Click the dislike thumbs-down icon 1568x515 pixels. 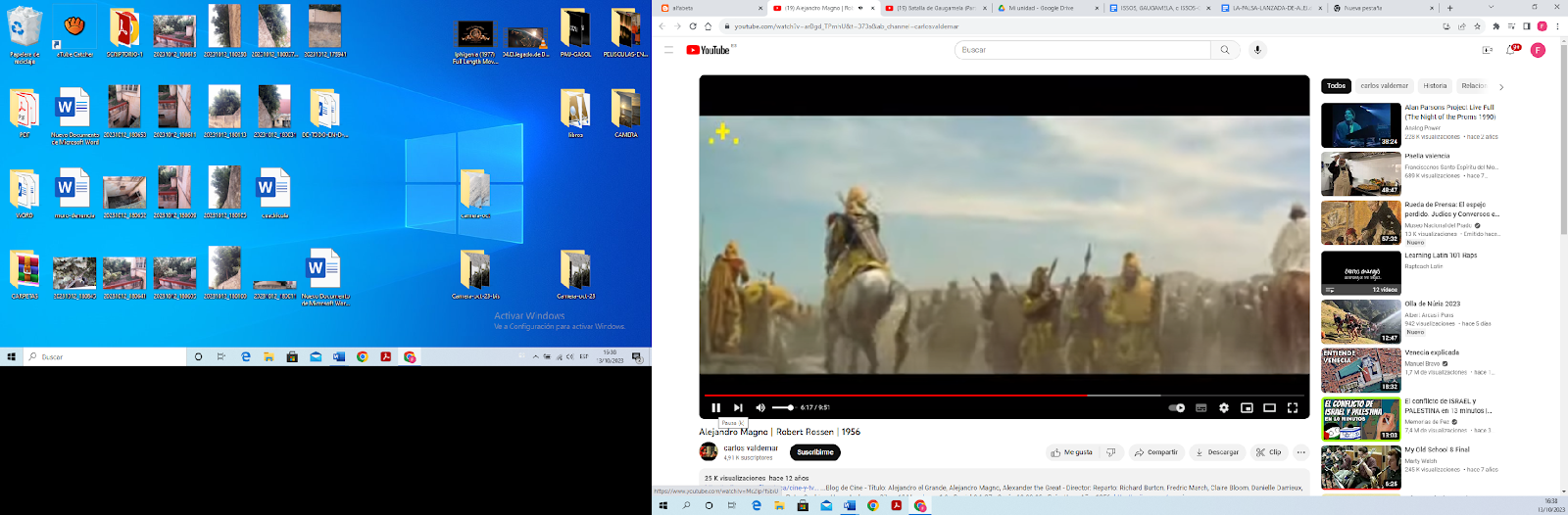(x=1110, y=452)
